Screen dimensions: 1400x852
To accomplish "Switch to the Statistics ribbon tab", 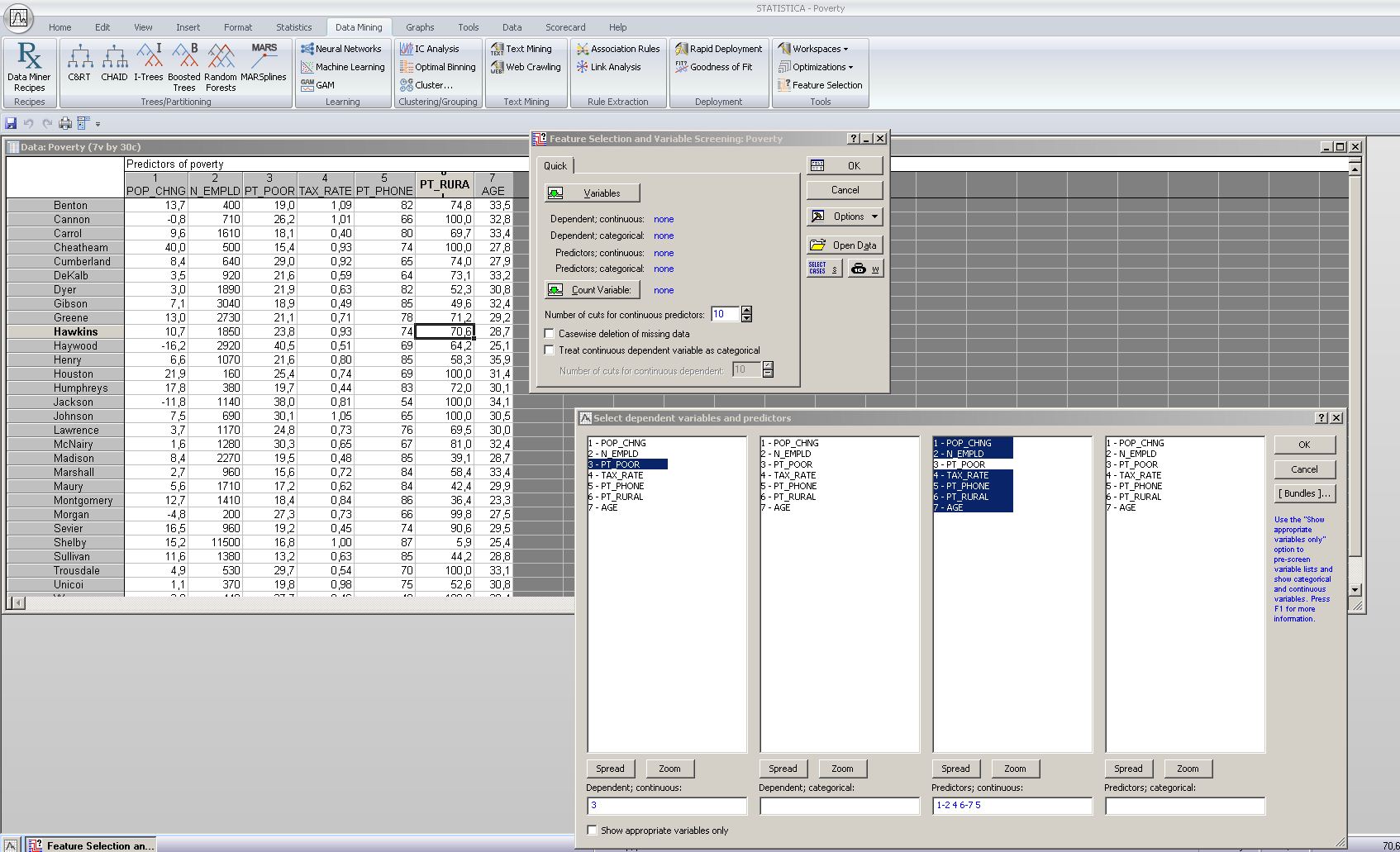I will tap(293, 27).
